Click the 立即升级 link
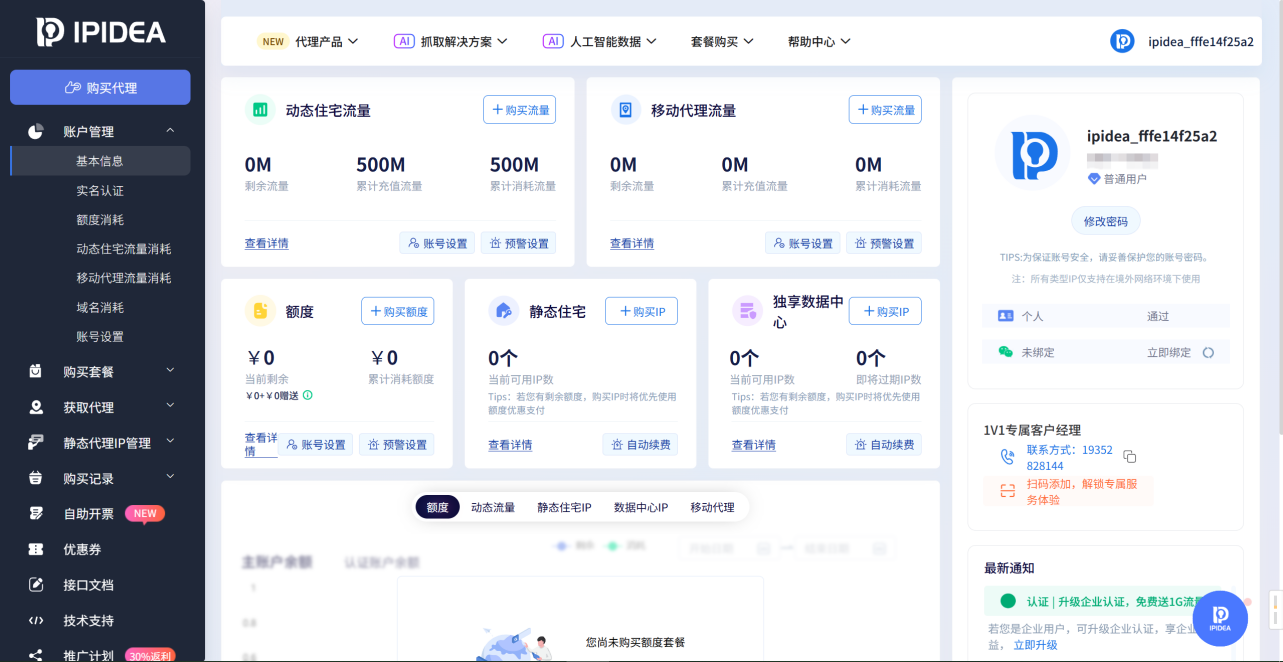The height and width of the screenshot is (662, 1283). coord(1035,645)
